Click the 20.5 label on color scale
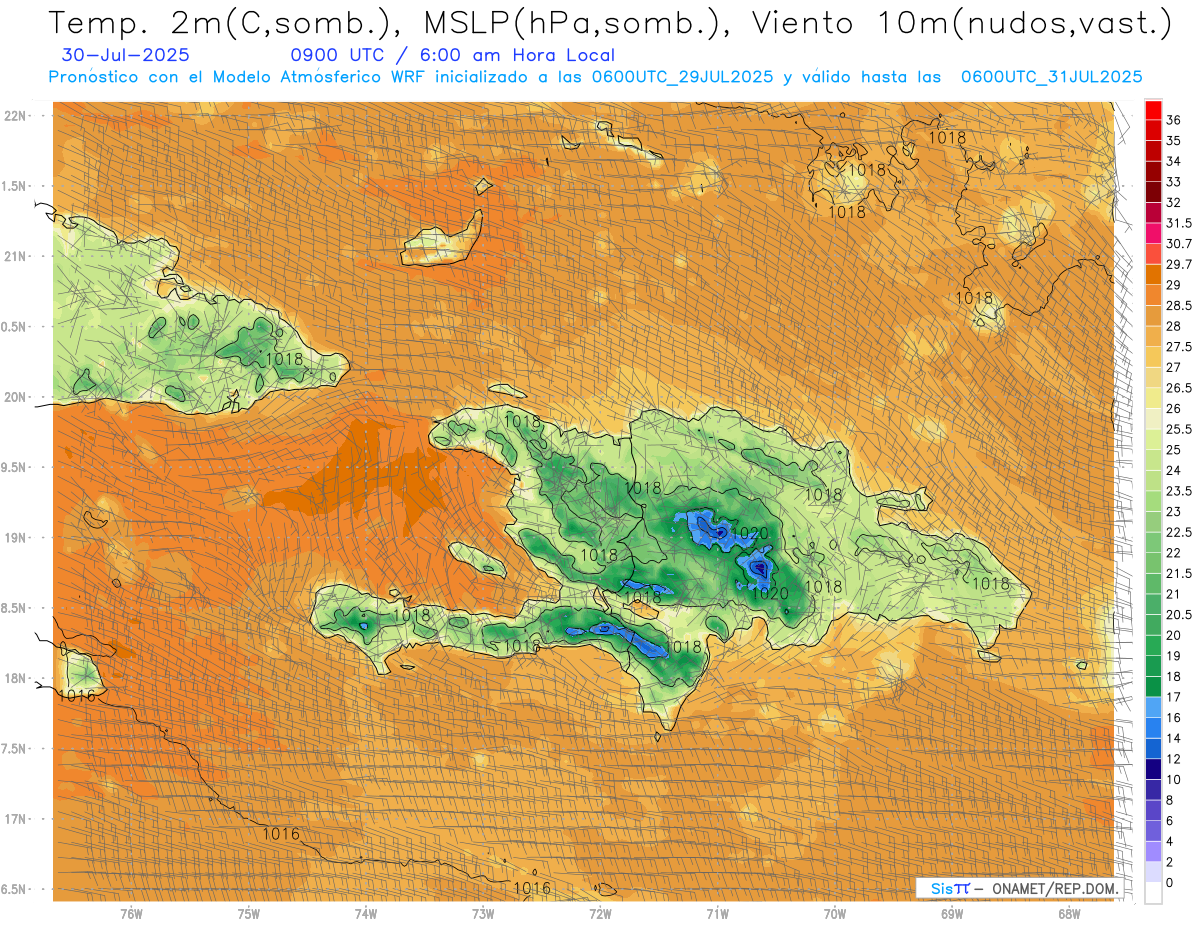 (1179, 614)
